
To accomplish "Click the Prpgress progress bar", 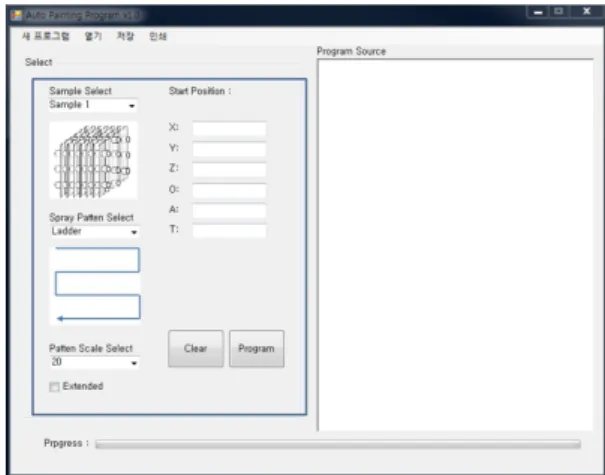I will pos(338,444).
